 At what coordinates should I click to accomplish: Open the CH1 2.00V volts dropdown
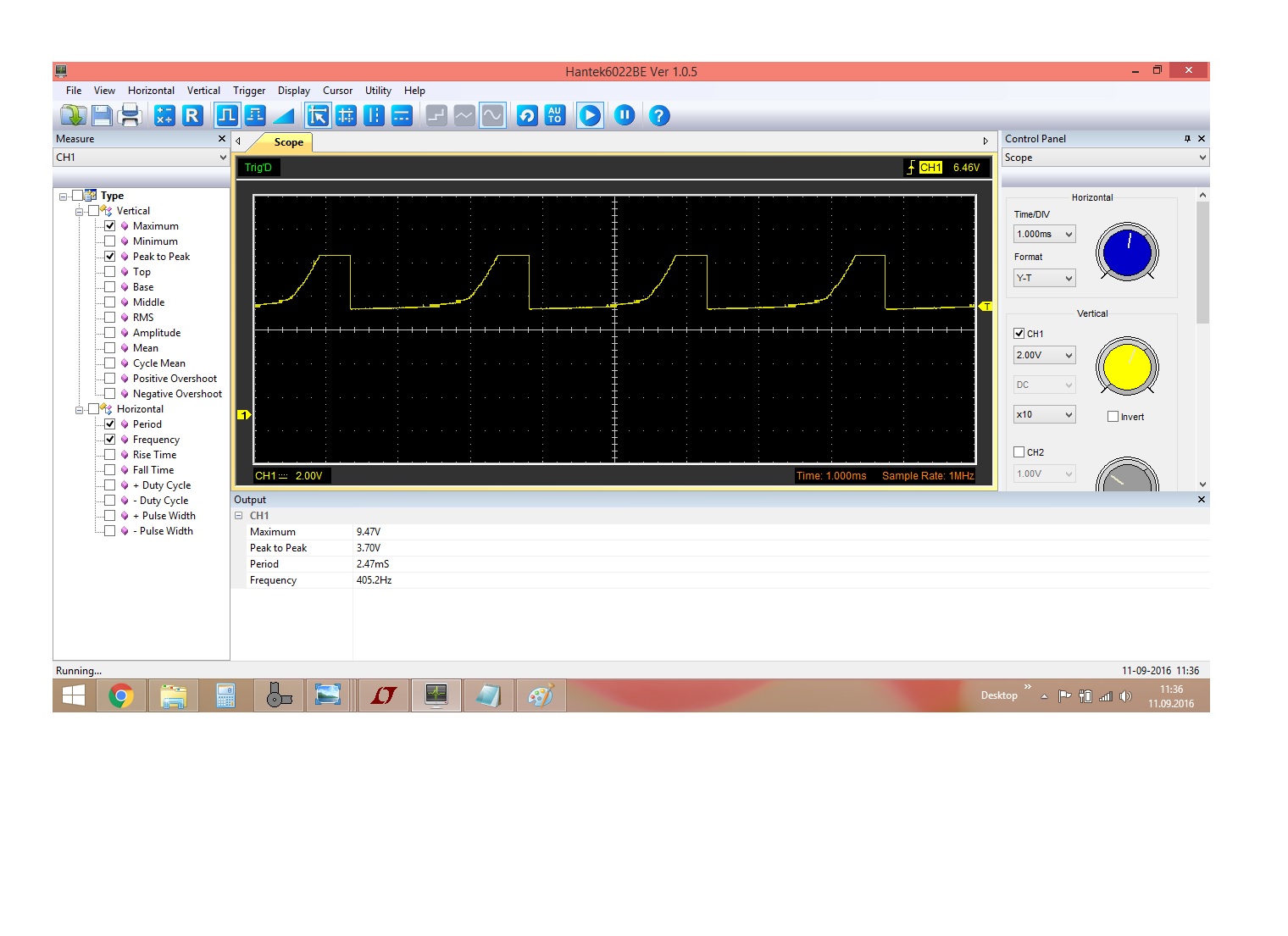[1044, 355]
